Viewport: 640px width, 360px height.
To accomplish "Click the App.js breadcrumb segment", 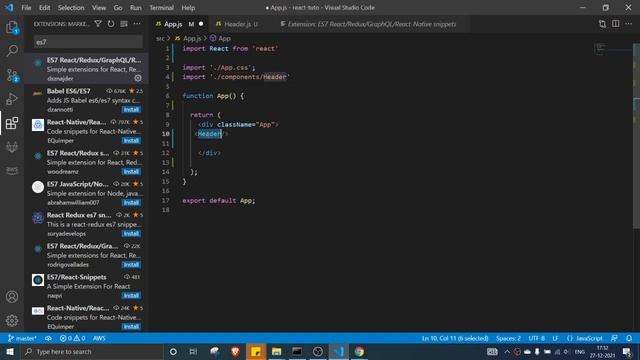I will coord(188,38).
